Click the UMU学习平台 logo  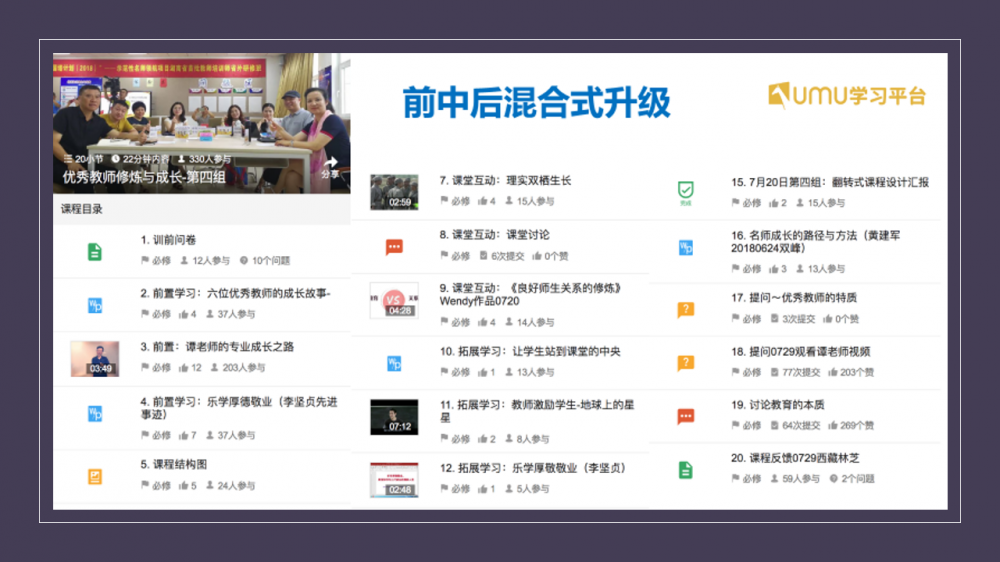coord(846,96)
